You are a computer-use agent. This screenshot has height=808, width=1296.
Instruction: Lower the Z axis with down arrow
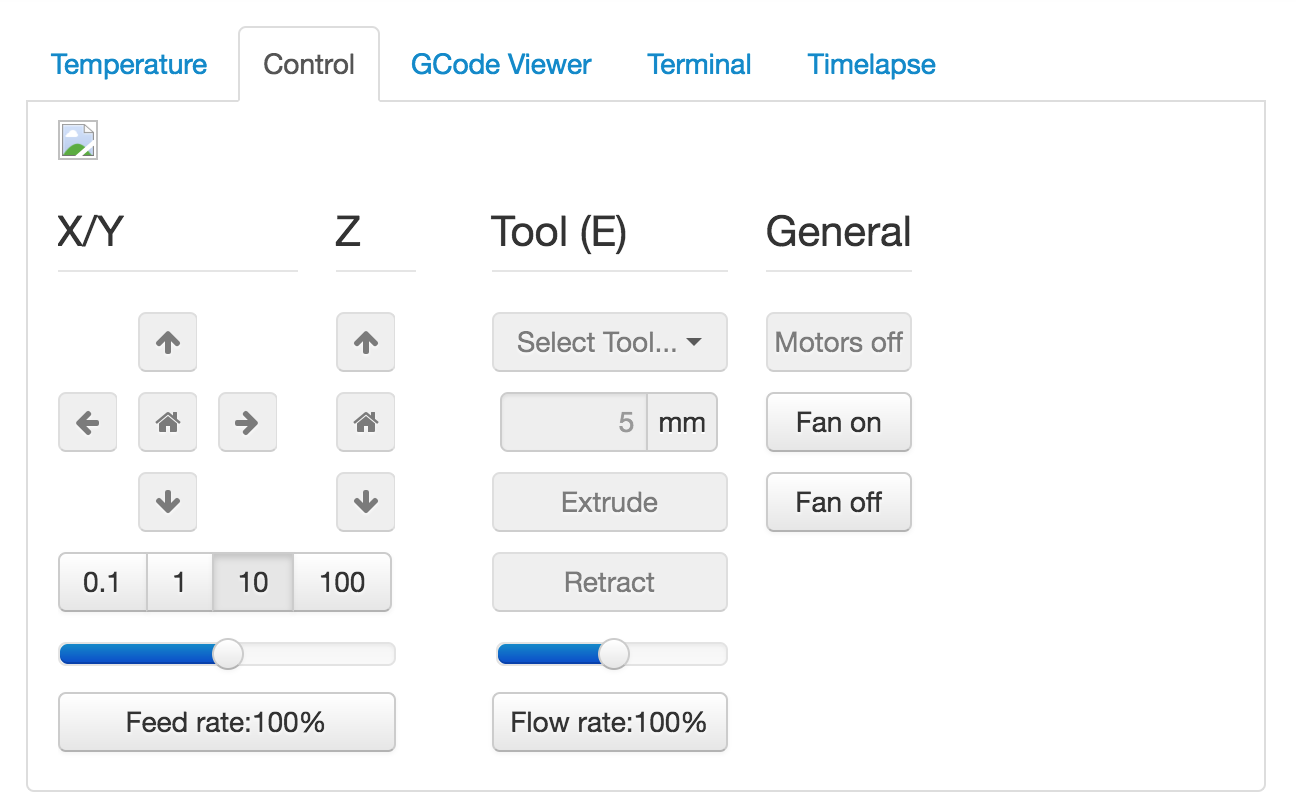366,502
